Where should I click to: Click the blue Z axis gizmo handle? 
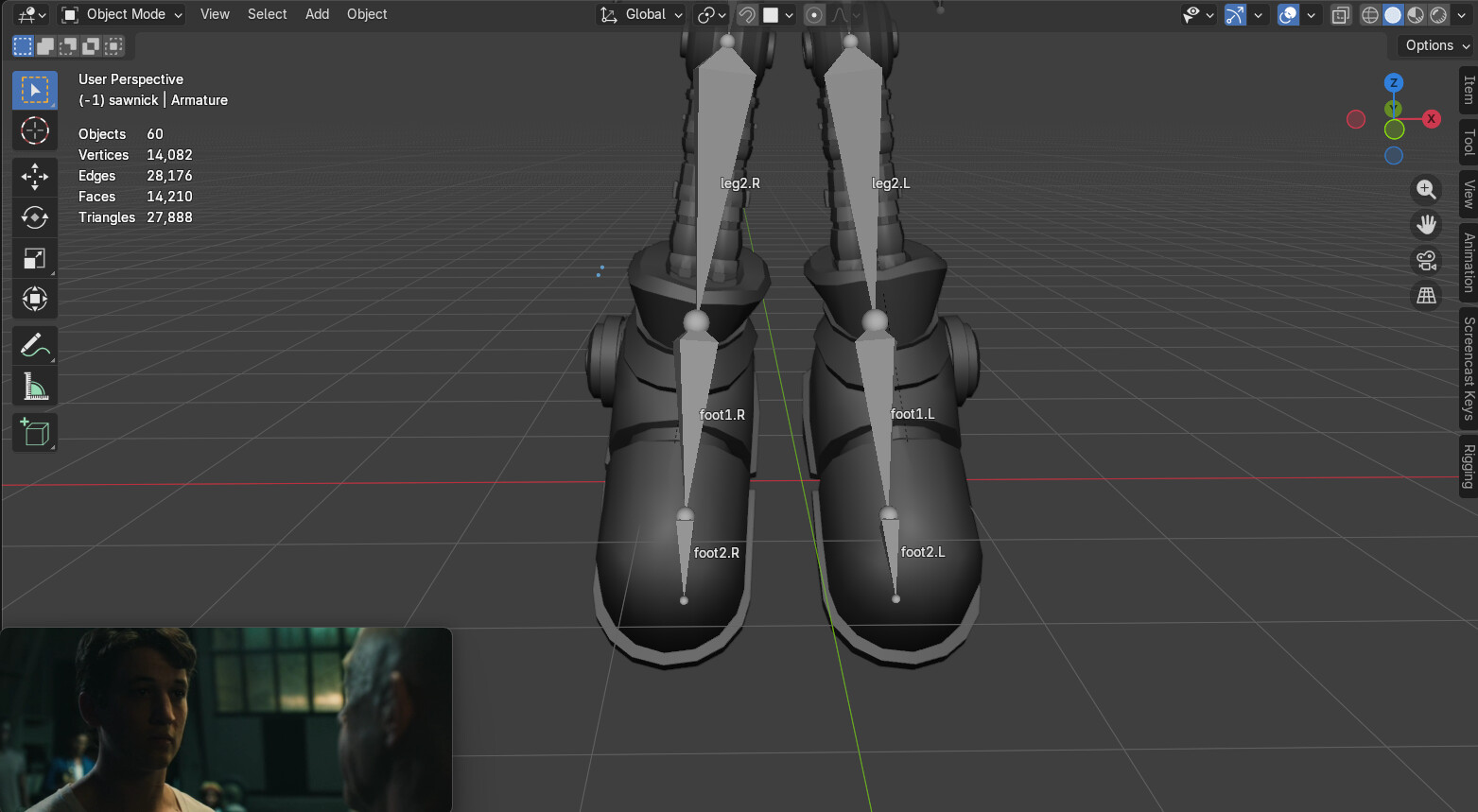[1394, 83]
